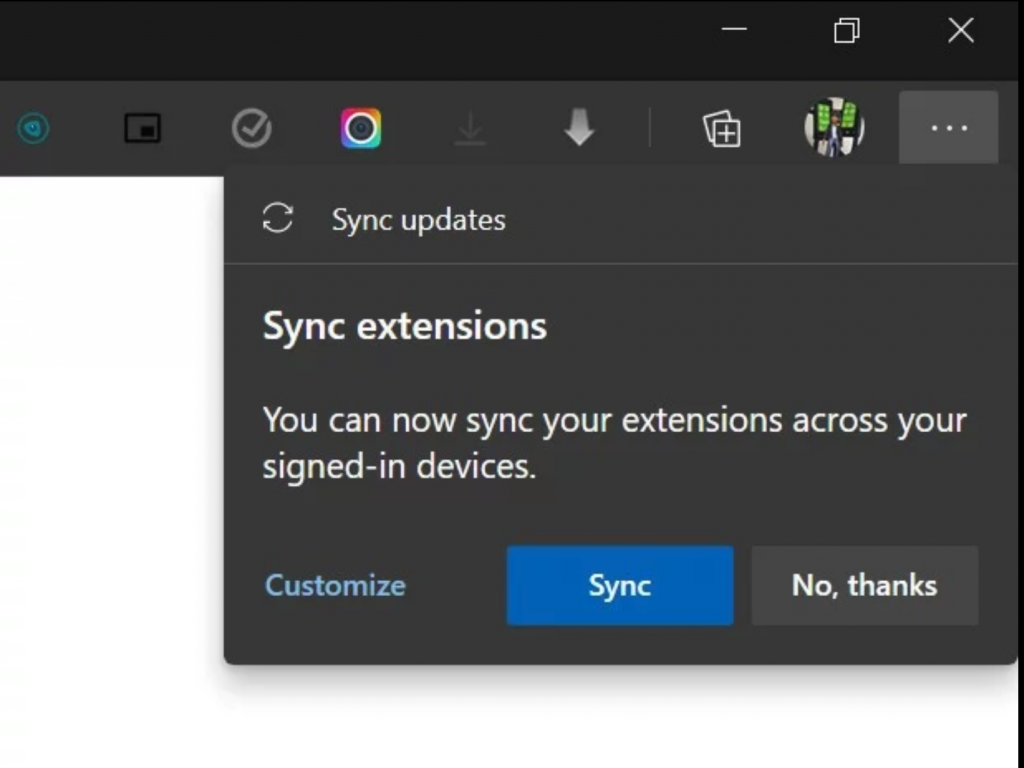The width and height of the screenshot is (1024, 768).
Task: Click the circled checkmark extension icon
Action: 251,128
